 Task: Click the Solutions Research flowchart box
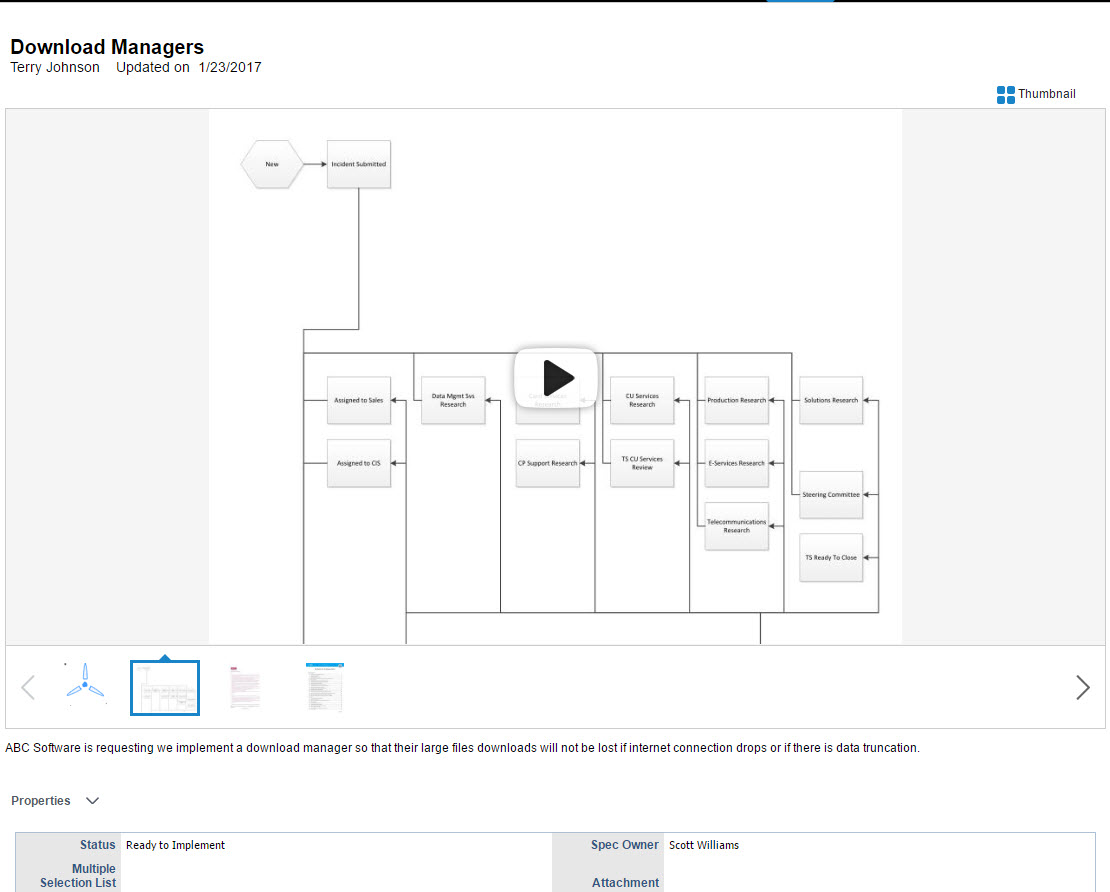click(x=831, y=401)
